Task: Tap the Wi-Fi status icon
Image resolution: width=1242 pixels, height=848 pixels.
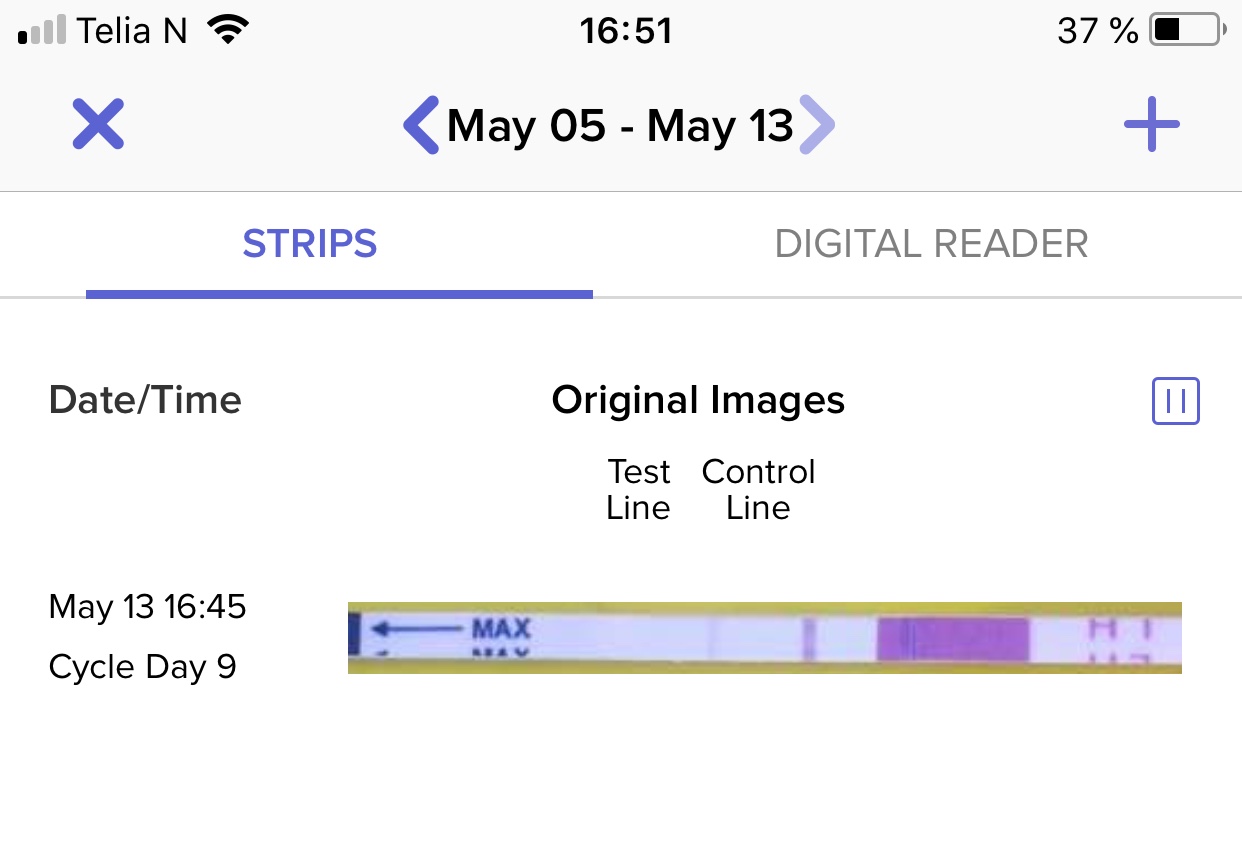Action: (228, 31)
